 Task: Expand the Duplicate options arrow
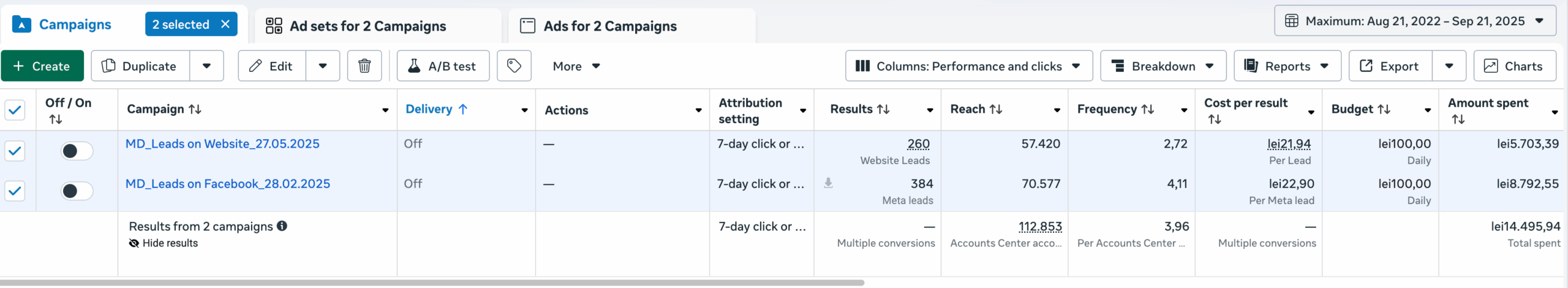207,66
